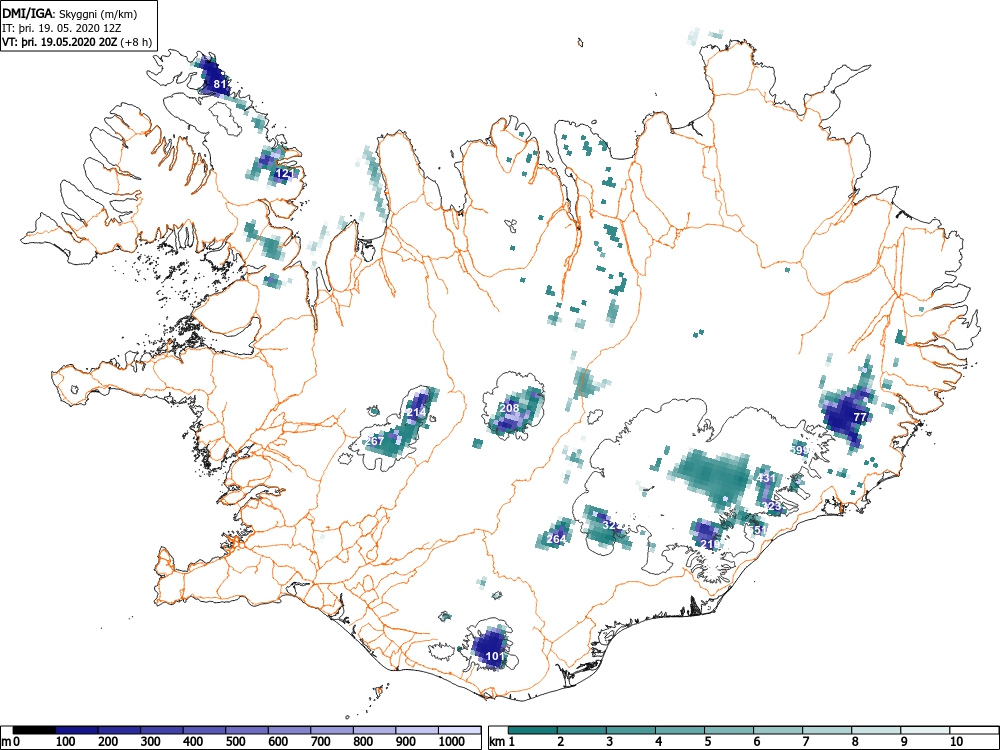1000x750 pixels.
Task: Select the visibility value 77 in the east
Action: pyautogui.click(x=860, y=417)
